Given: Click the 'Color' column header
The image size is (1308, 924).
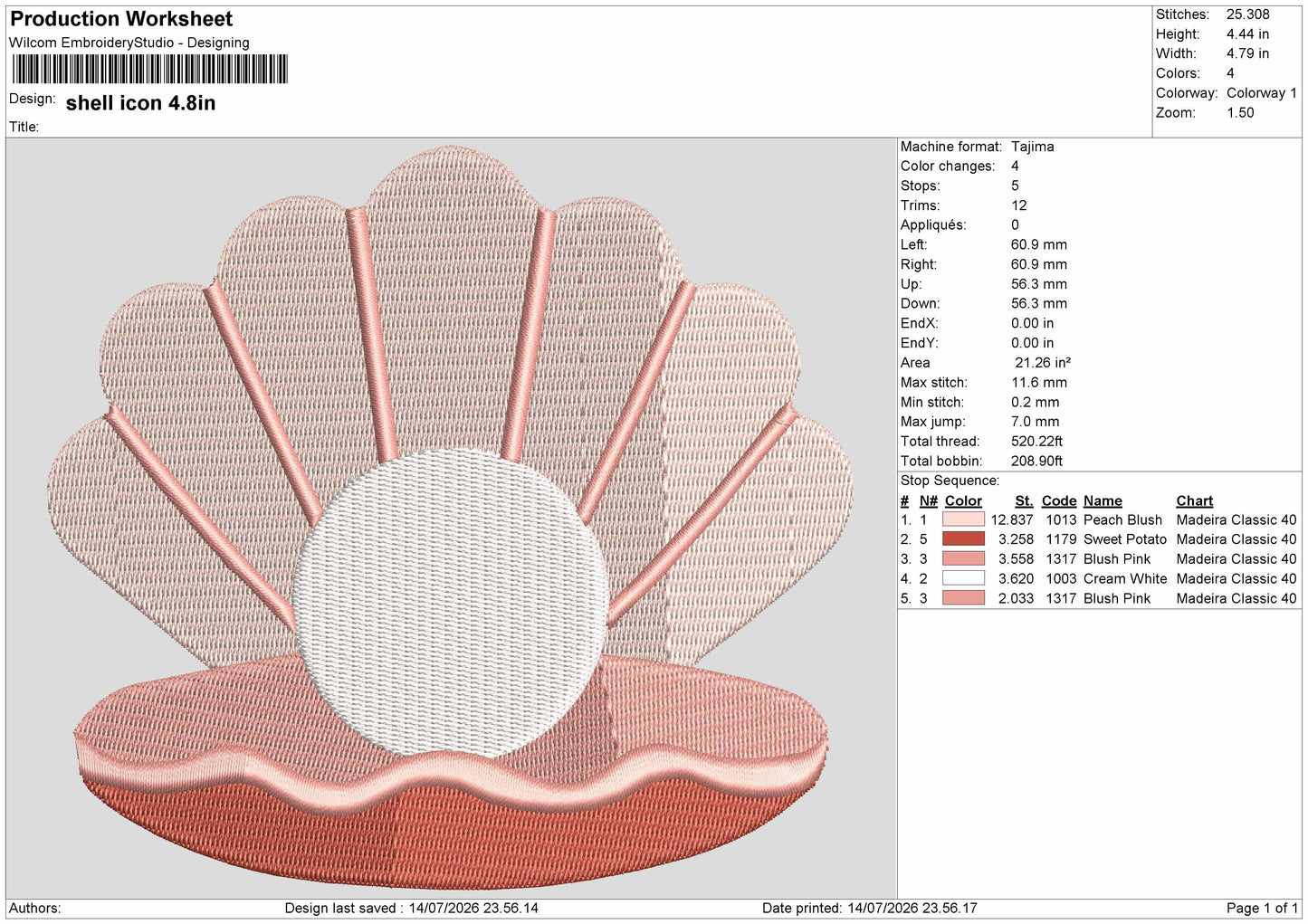Looking at the screenshot, I should tap(963, 501).
